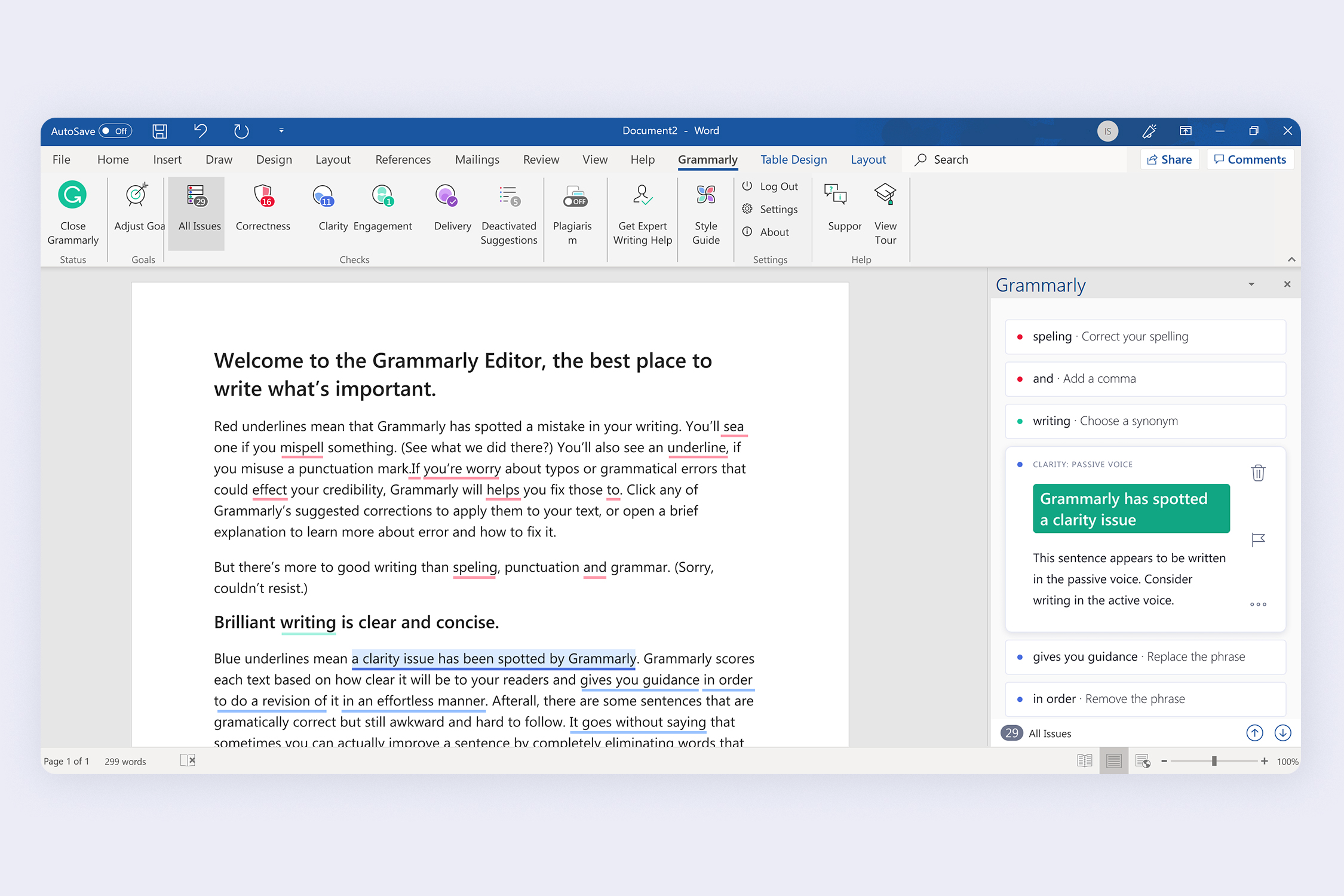1344x896 pixels.
Task: Click the Share button
Action: (x=1170, y=159)
